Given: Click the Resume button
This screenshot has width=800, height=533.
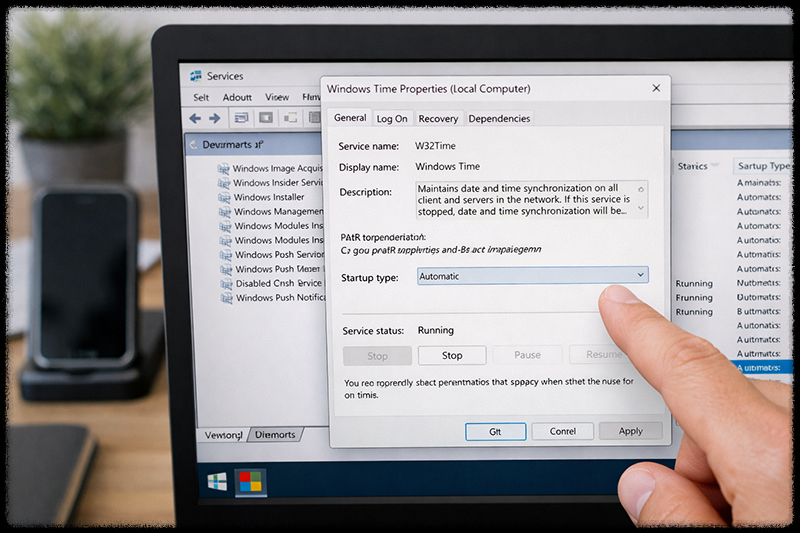Looking at the screenshot, I should (x=602, y=354).
